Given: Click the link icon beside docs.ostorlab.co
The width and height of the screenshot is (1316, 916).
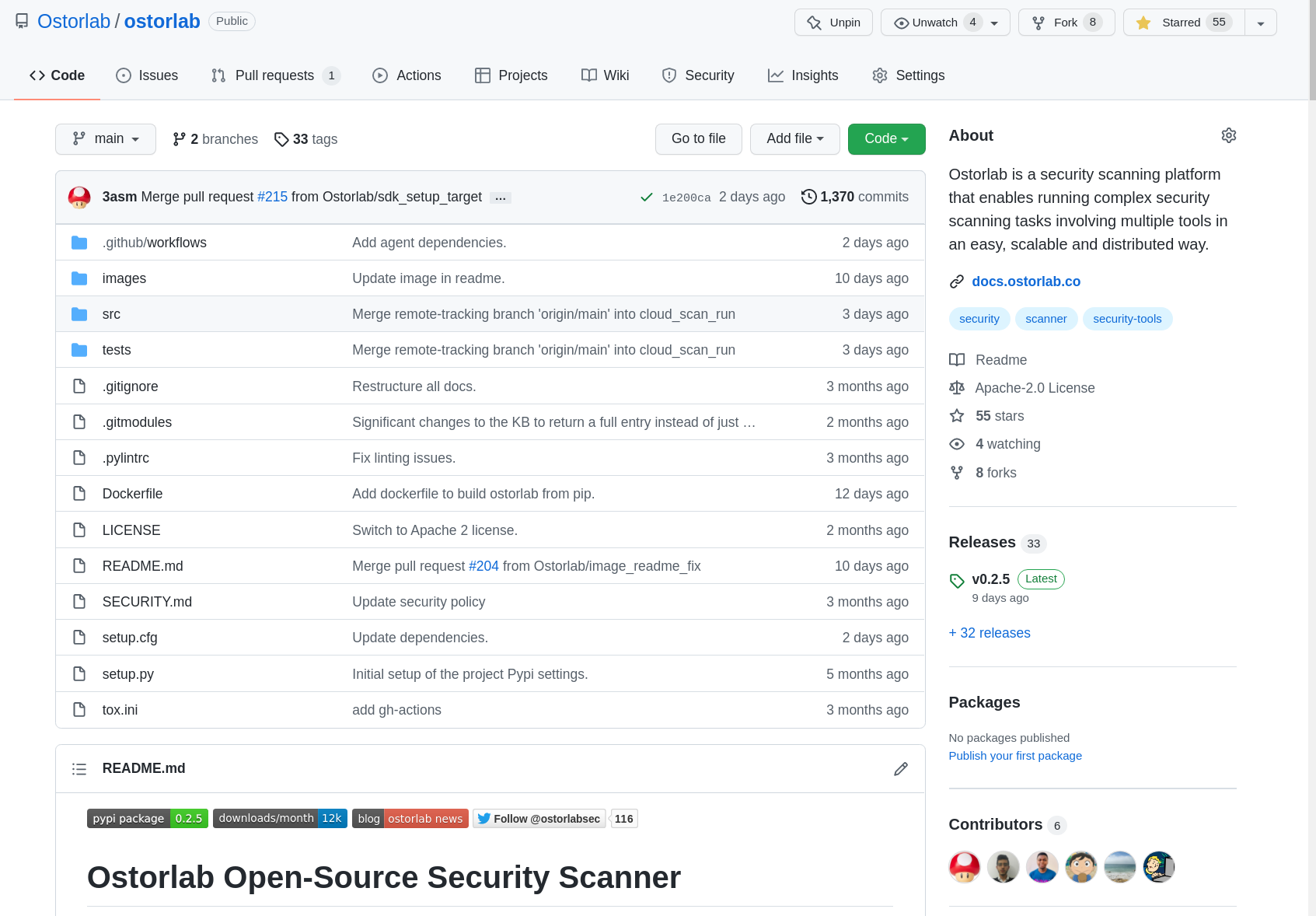Looking at the screenshot, I should pos(957,281).
